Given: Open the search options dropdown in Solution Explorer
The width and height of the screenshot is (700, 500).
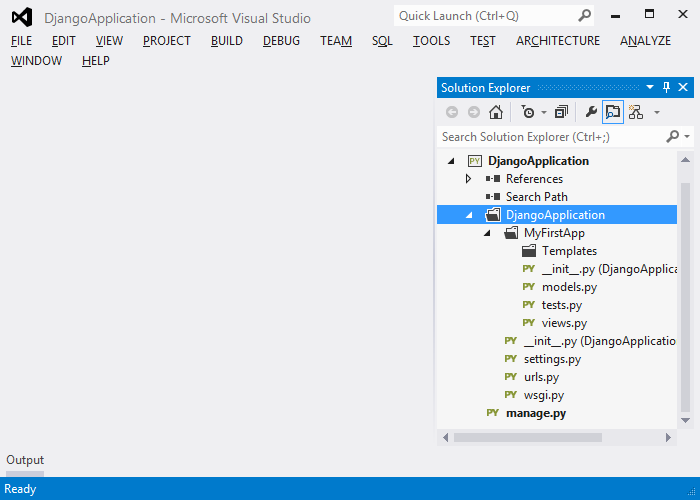Looking at the screenshot, I should coord(687,137).
